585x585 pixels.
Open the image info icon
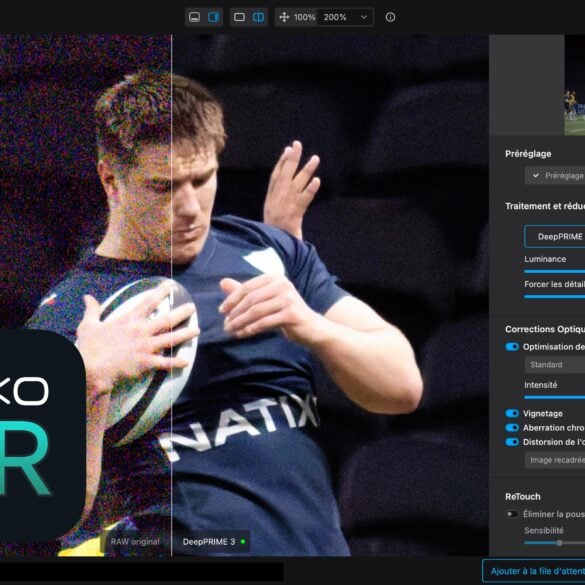pyautogui.click(x=390, y=17)
